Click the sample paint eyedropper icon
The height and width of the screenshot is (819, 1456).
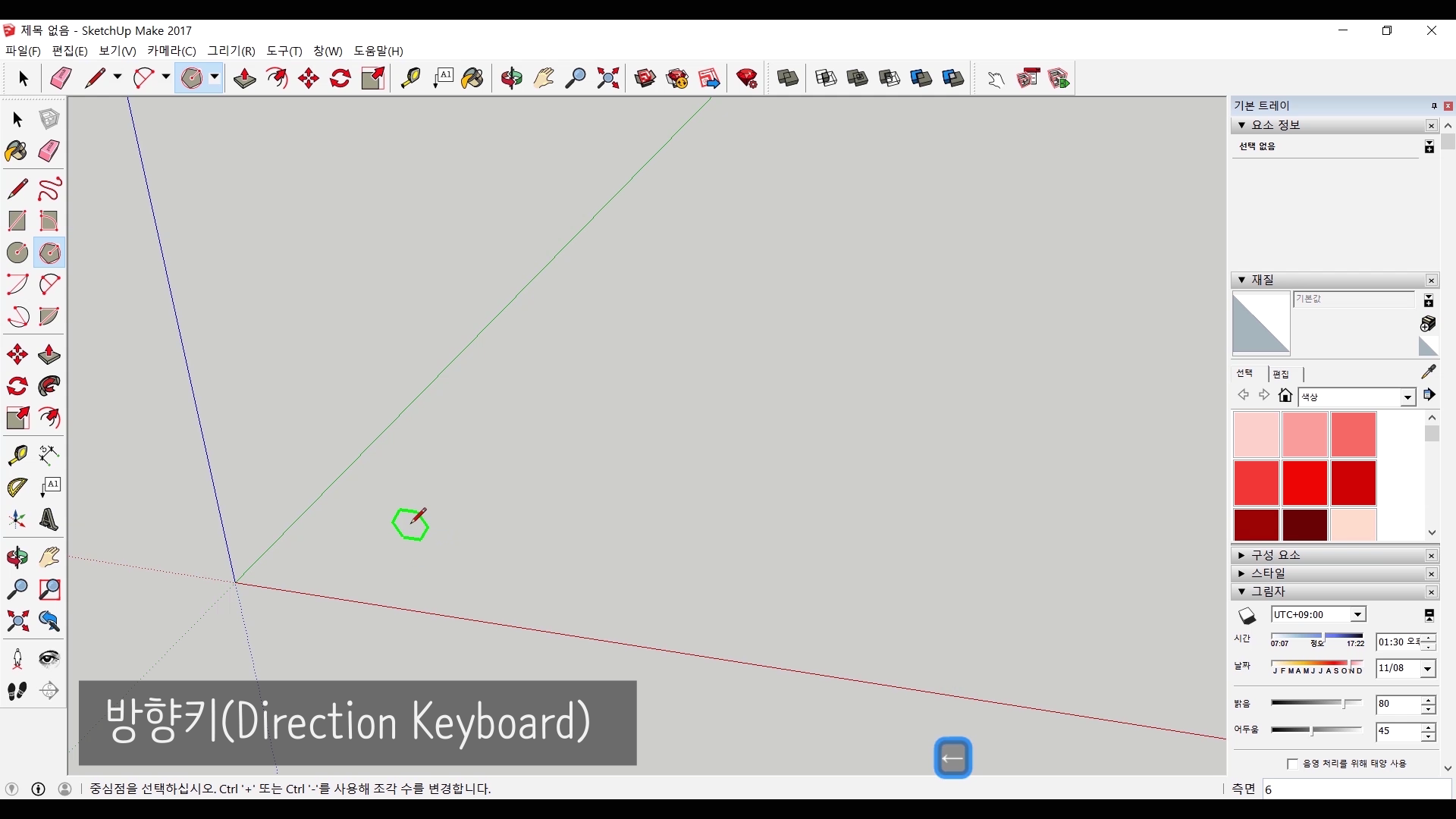tap(1428, 372)
